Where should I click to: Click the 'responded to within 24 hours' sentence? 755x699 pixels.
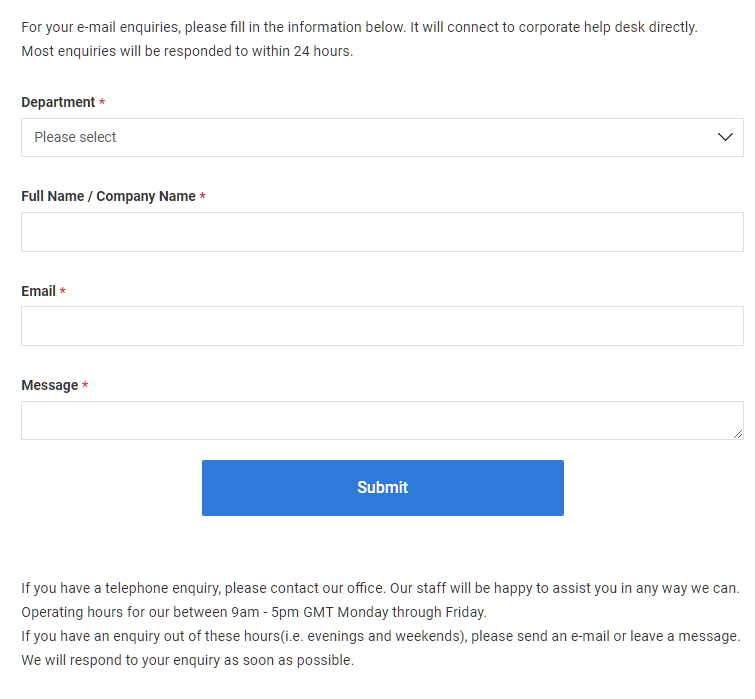click(x=187, y=51)
